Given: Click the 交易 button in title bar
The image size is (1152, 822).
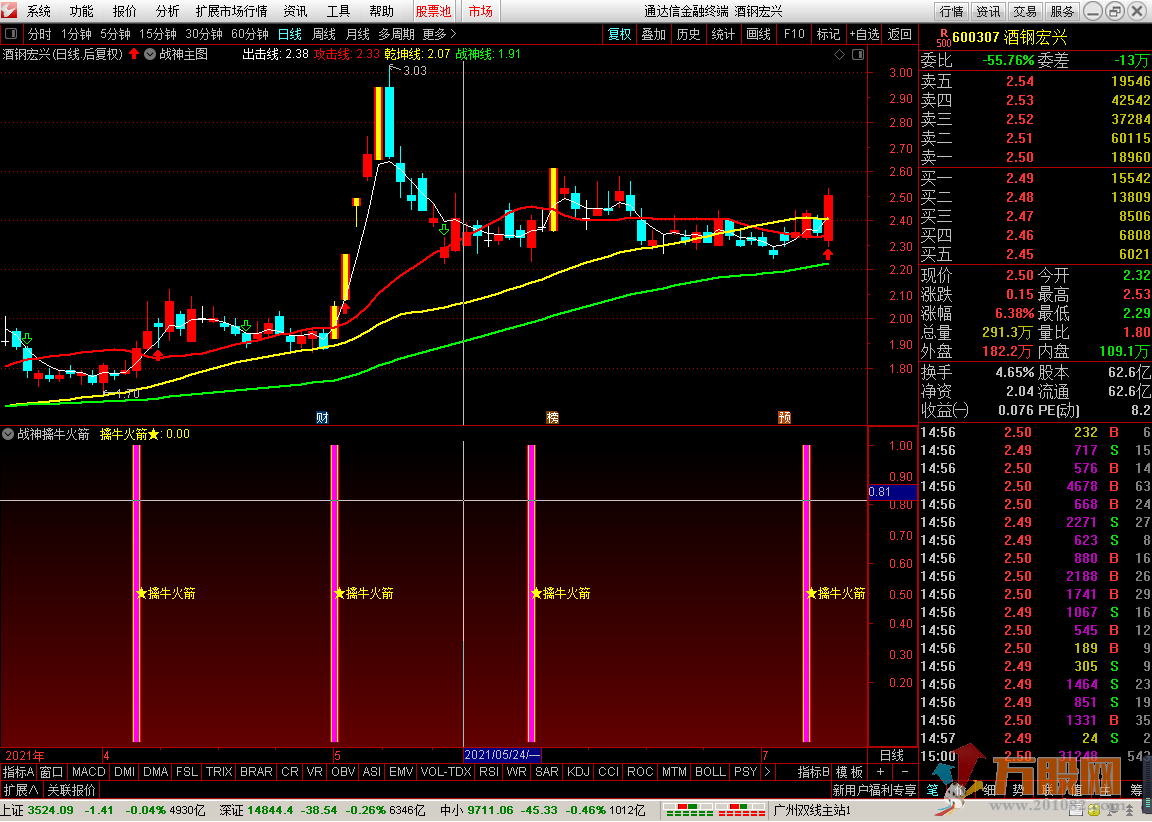Looking at the screenshot, I should 1025,11.
